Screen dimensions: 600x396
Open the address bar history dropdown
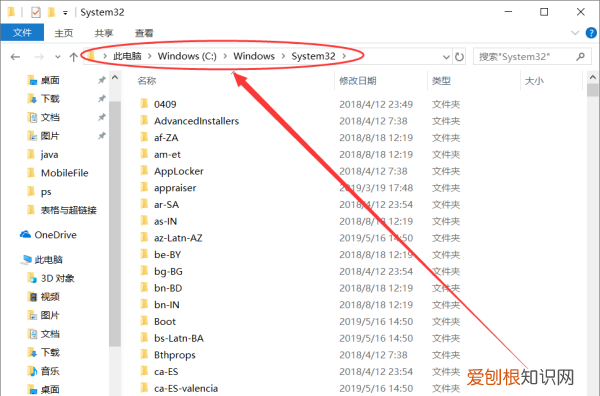[x=446, y=57]
